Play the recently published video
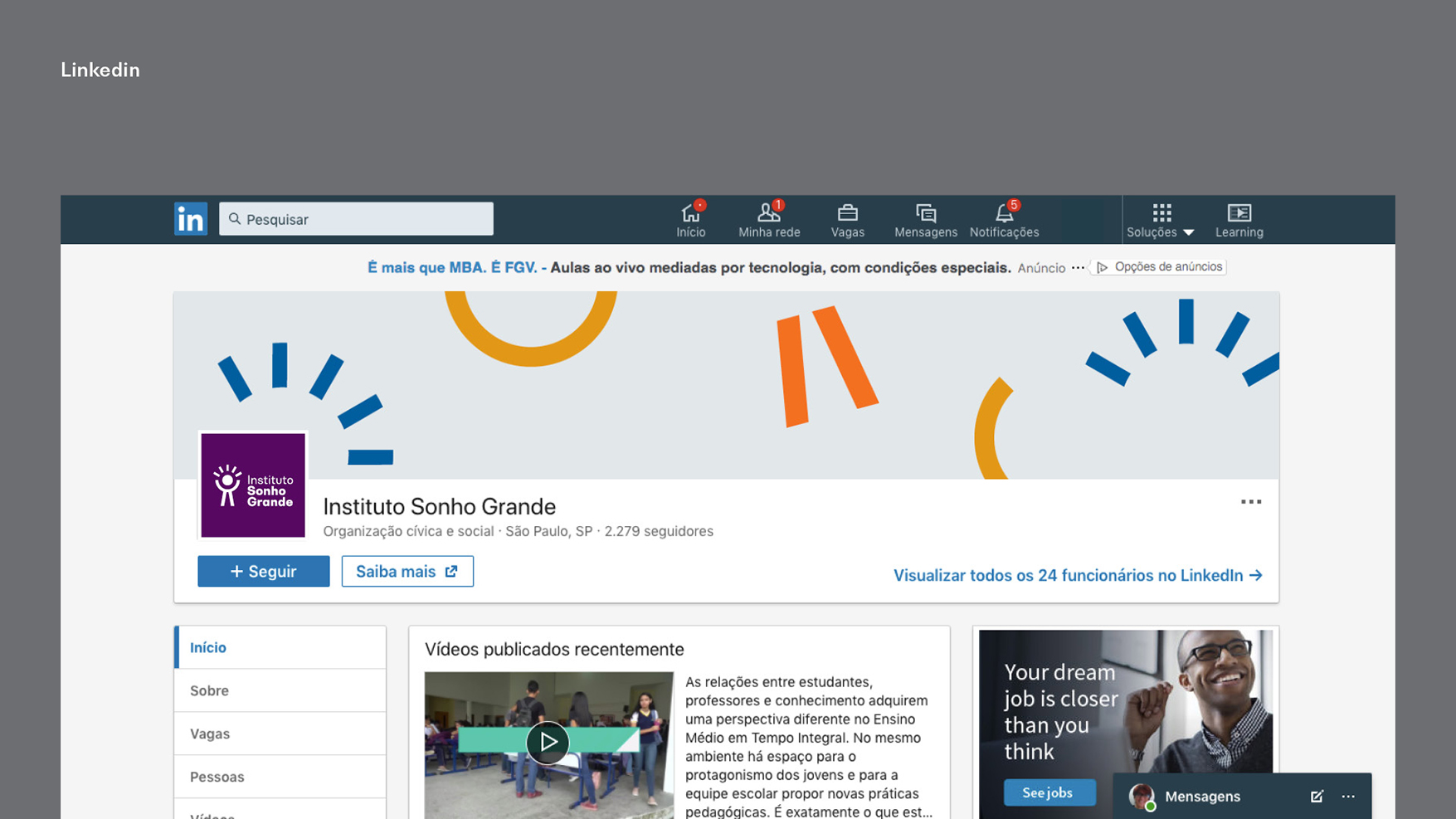The width and height of the screenshot is (1456, 819). pyautogui.click(x=548, y=742)
